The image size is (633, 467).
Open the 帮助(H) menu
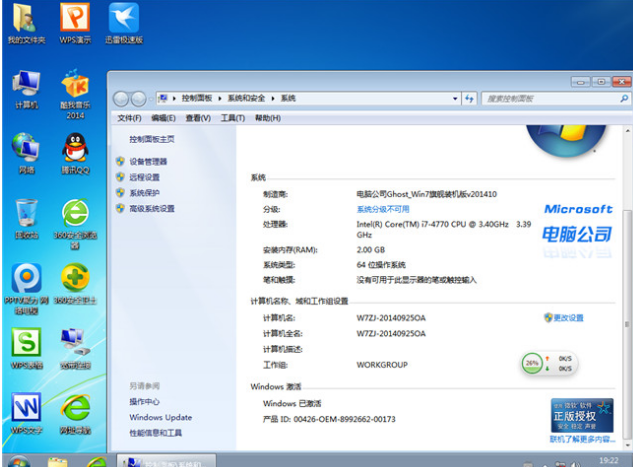tap(268, 118)
